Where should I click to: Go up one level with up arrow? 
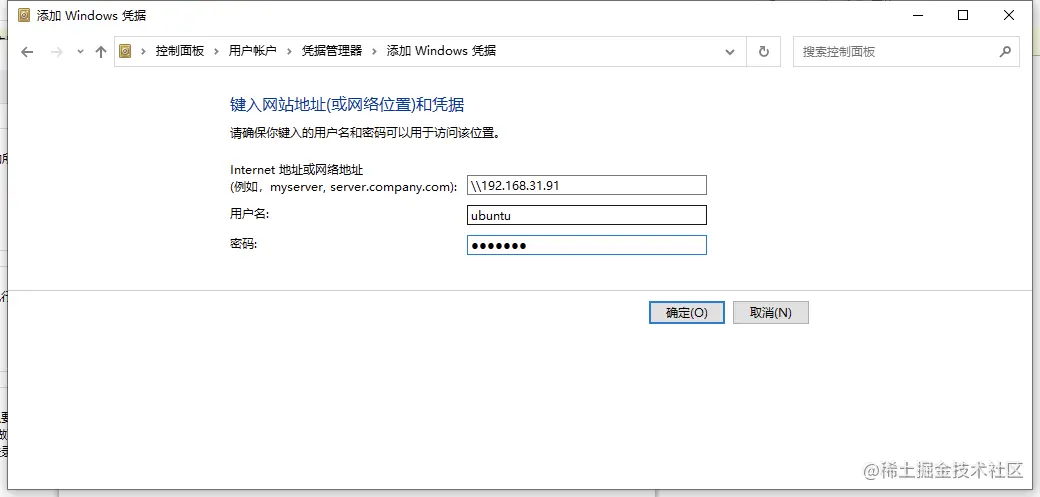(x=101, y=52)
